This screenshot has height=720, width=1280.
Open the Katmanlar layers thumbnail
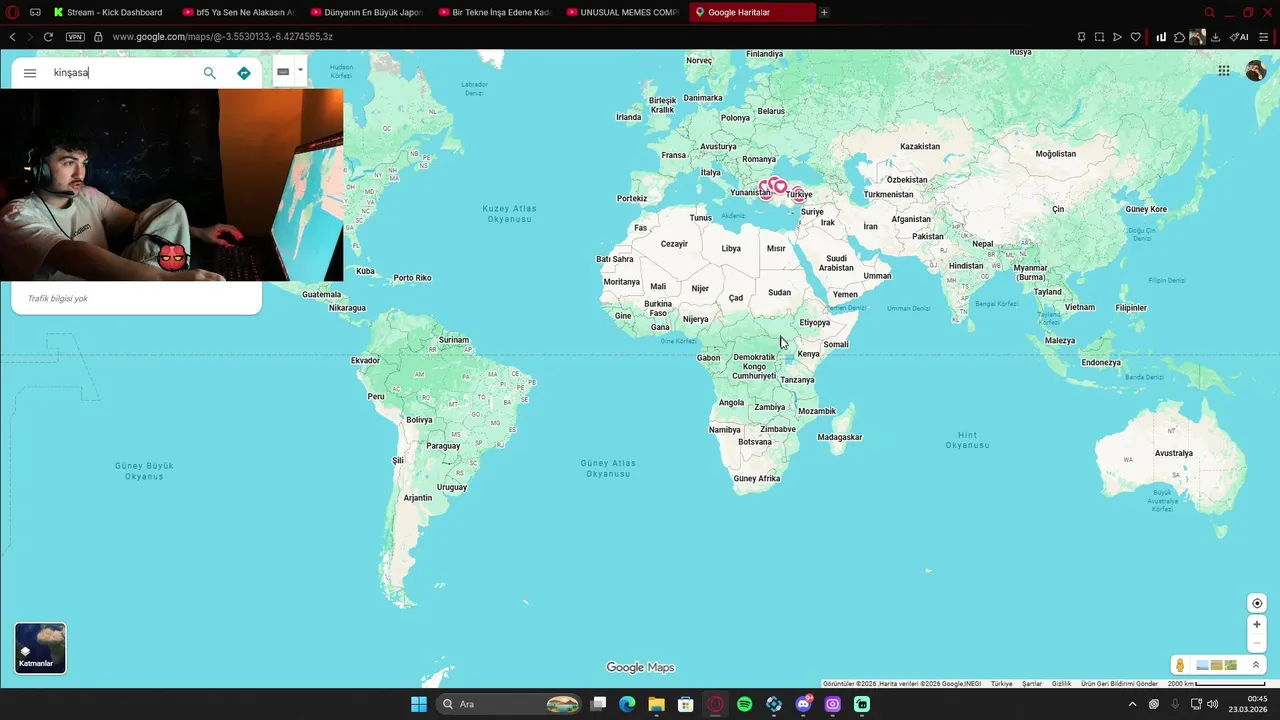click(x=40, y=648)
